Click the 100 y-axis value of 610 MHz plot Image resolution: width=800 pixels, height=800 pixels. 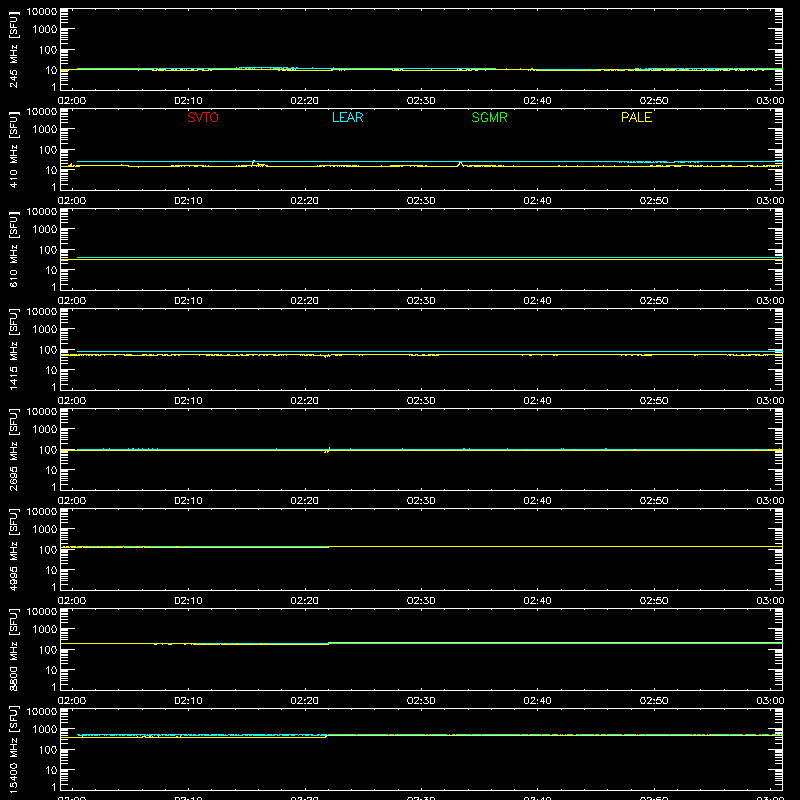[48, 250]
